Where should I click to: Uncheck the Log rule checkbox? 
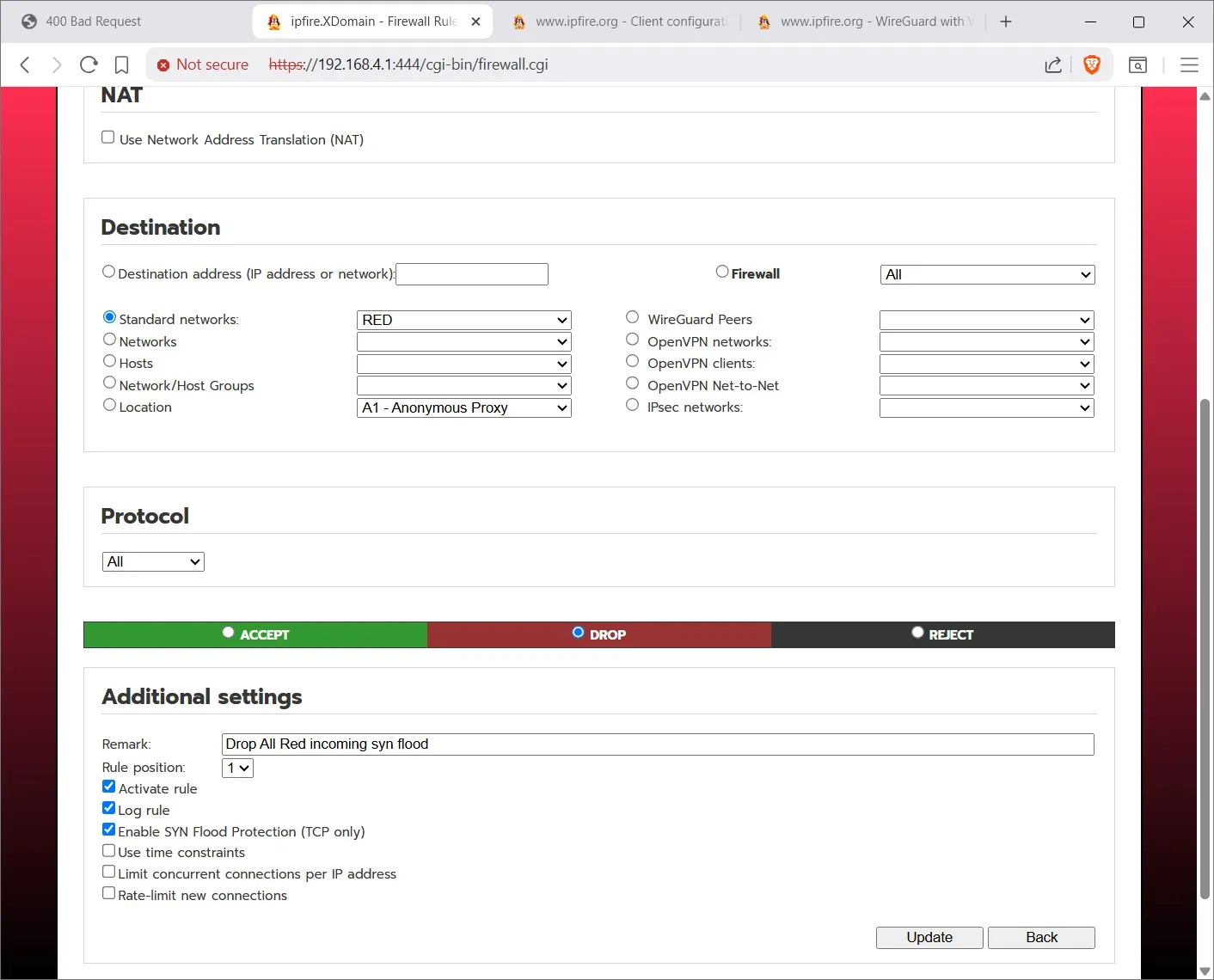click(109, 808)
